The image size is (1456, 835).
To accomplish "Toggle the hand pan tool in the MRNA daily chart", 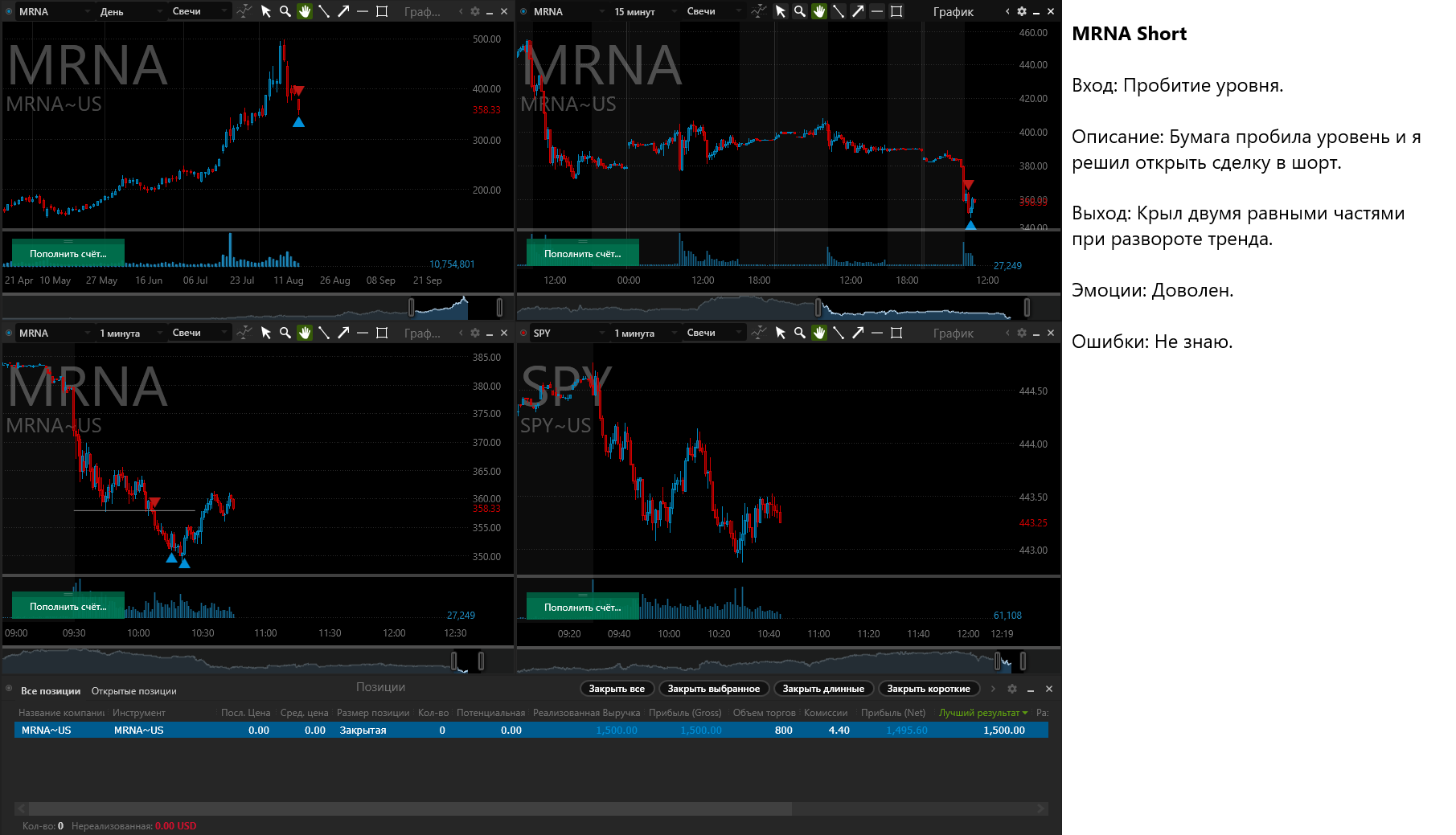I will 305,11.
